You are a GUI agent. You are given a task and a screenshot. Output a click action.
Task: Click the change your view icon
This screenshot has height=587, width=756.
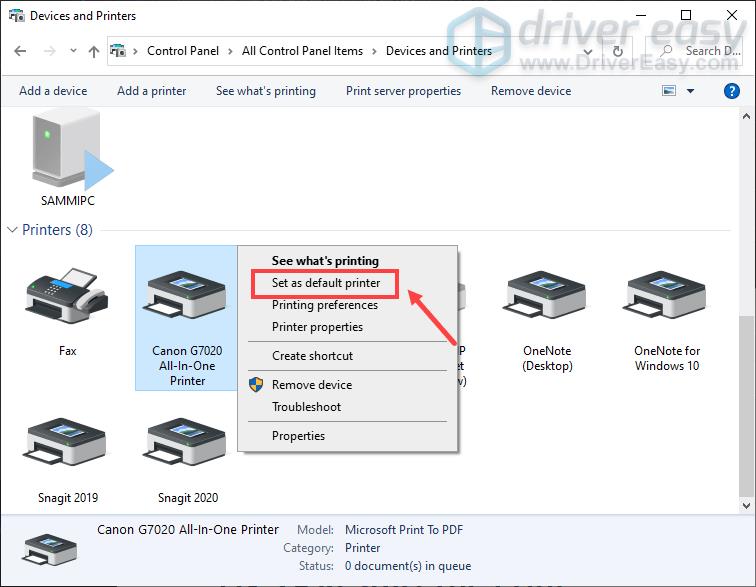(x=669, y=91)
